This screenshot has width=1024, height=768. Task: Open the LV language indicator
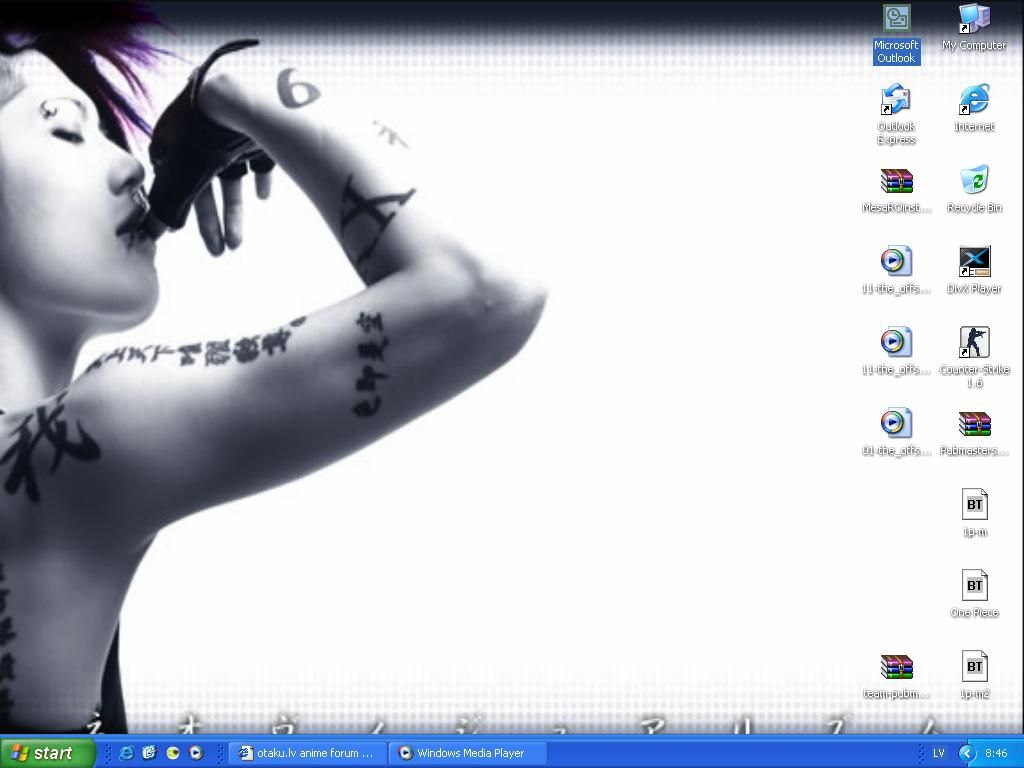pos(938,753)
